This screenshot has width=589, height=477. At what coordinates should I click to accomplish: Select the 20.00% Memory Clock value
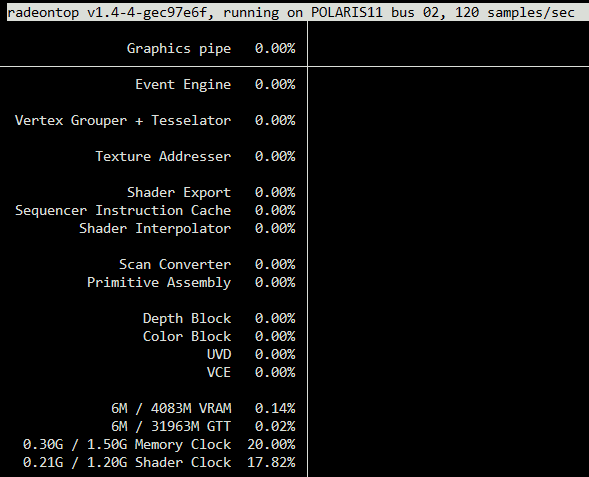pos(271,444)
